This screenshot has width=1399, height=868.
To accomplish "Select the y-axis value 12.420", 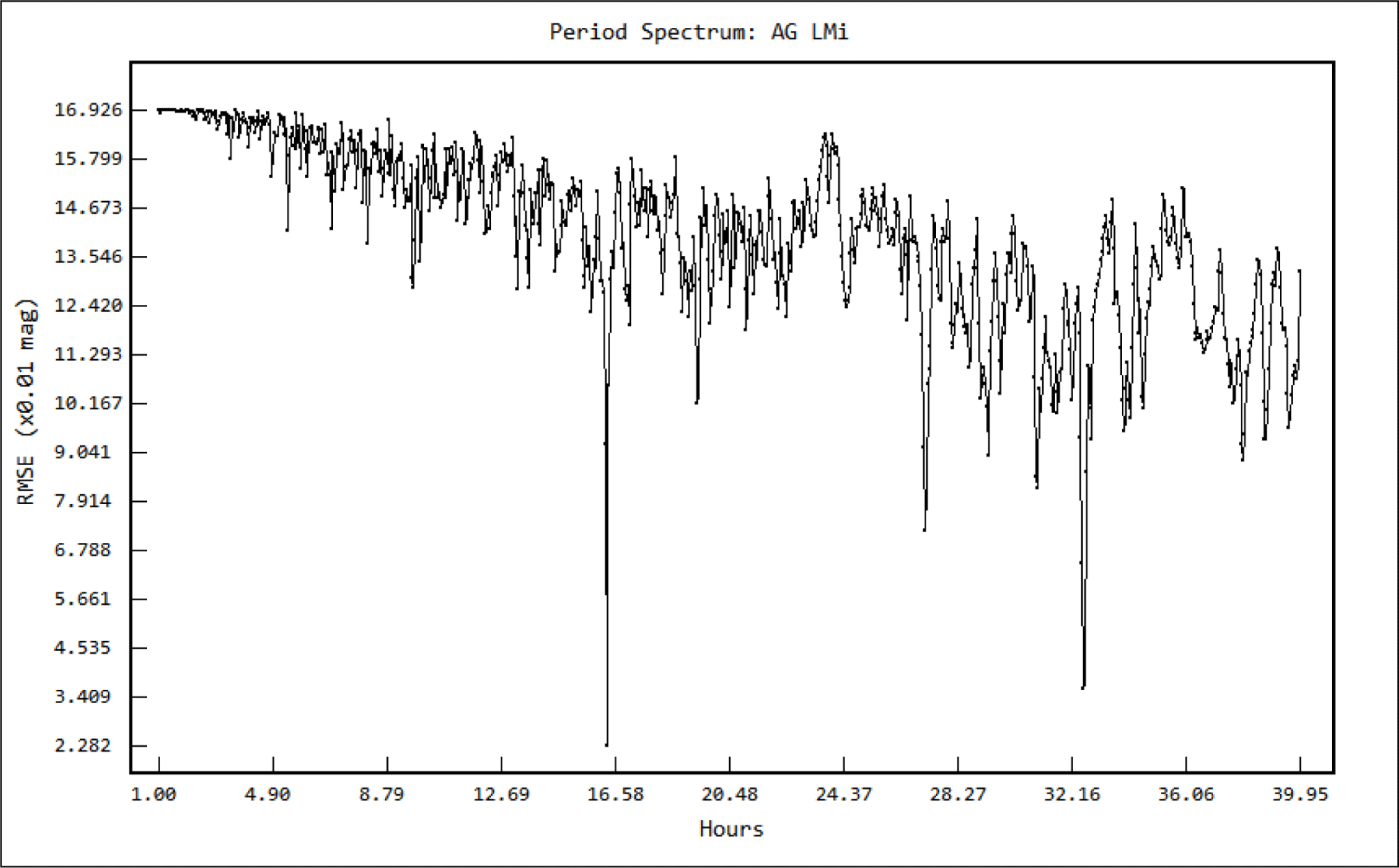I will 88,306.
